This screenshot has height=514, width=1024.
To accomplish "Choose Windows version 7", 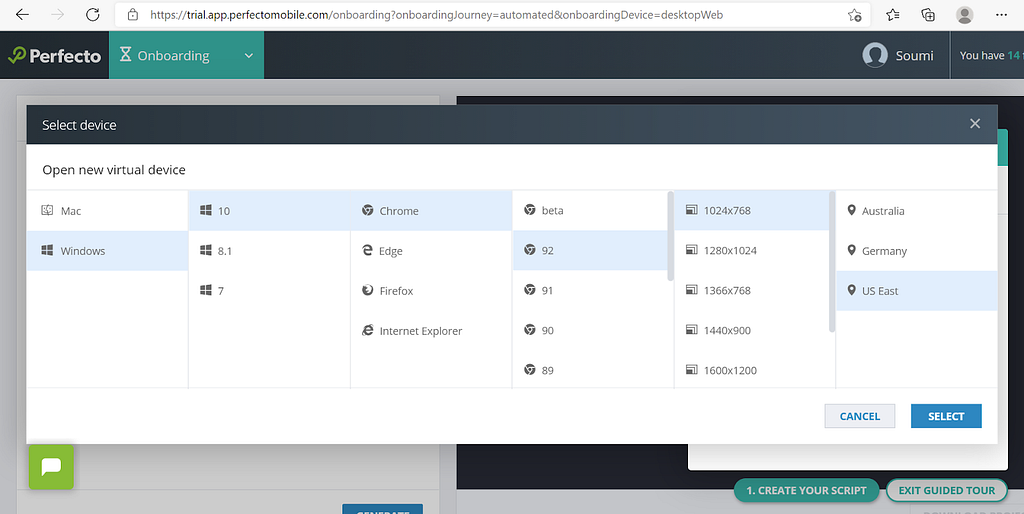I will click(269, 291).
